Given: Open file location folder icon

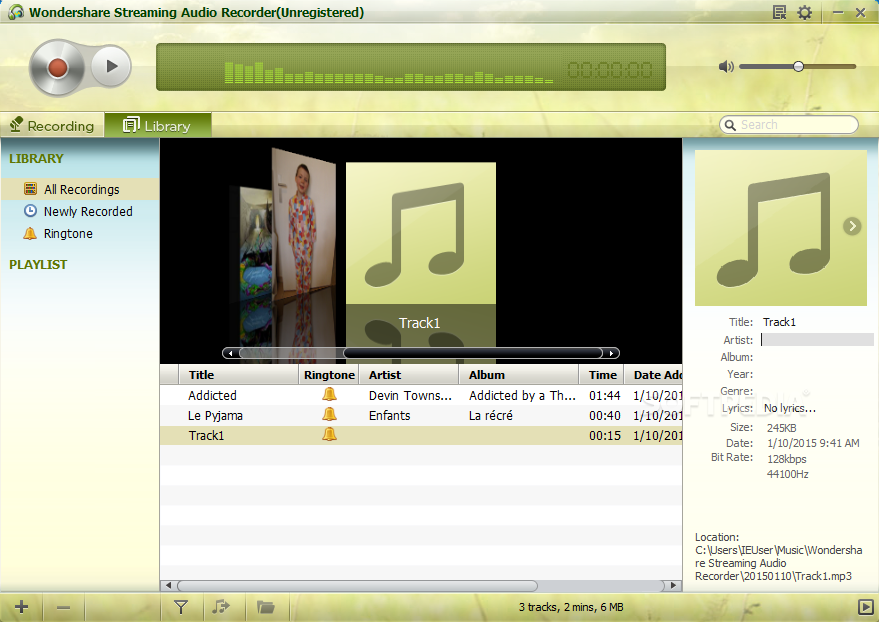Looking at the screenshot, I should 265,607.
